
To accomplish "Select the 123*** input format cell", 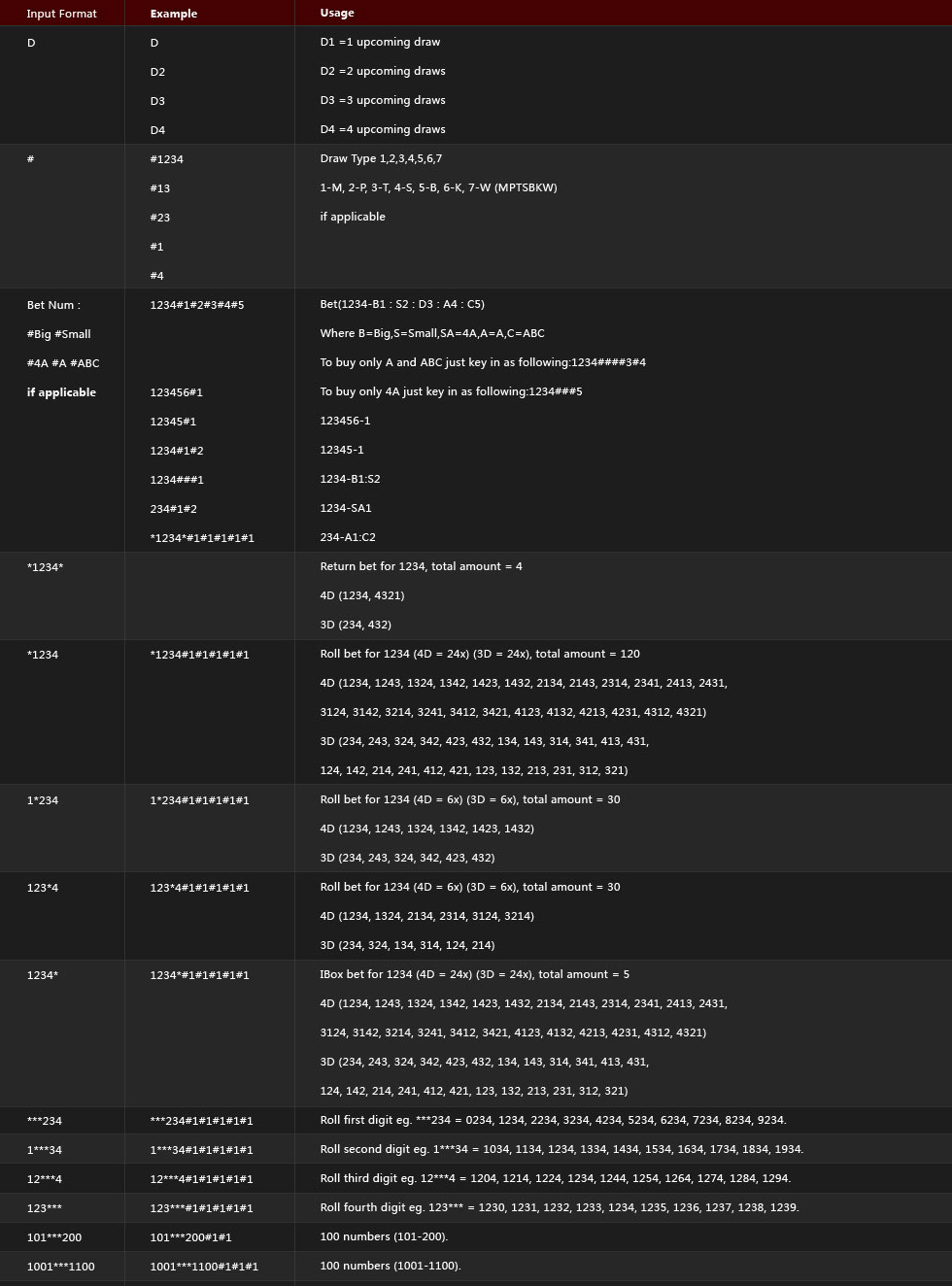I will pos(45,1208).
